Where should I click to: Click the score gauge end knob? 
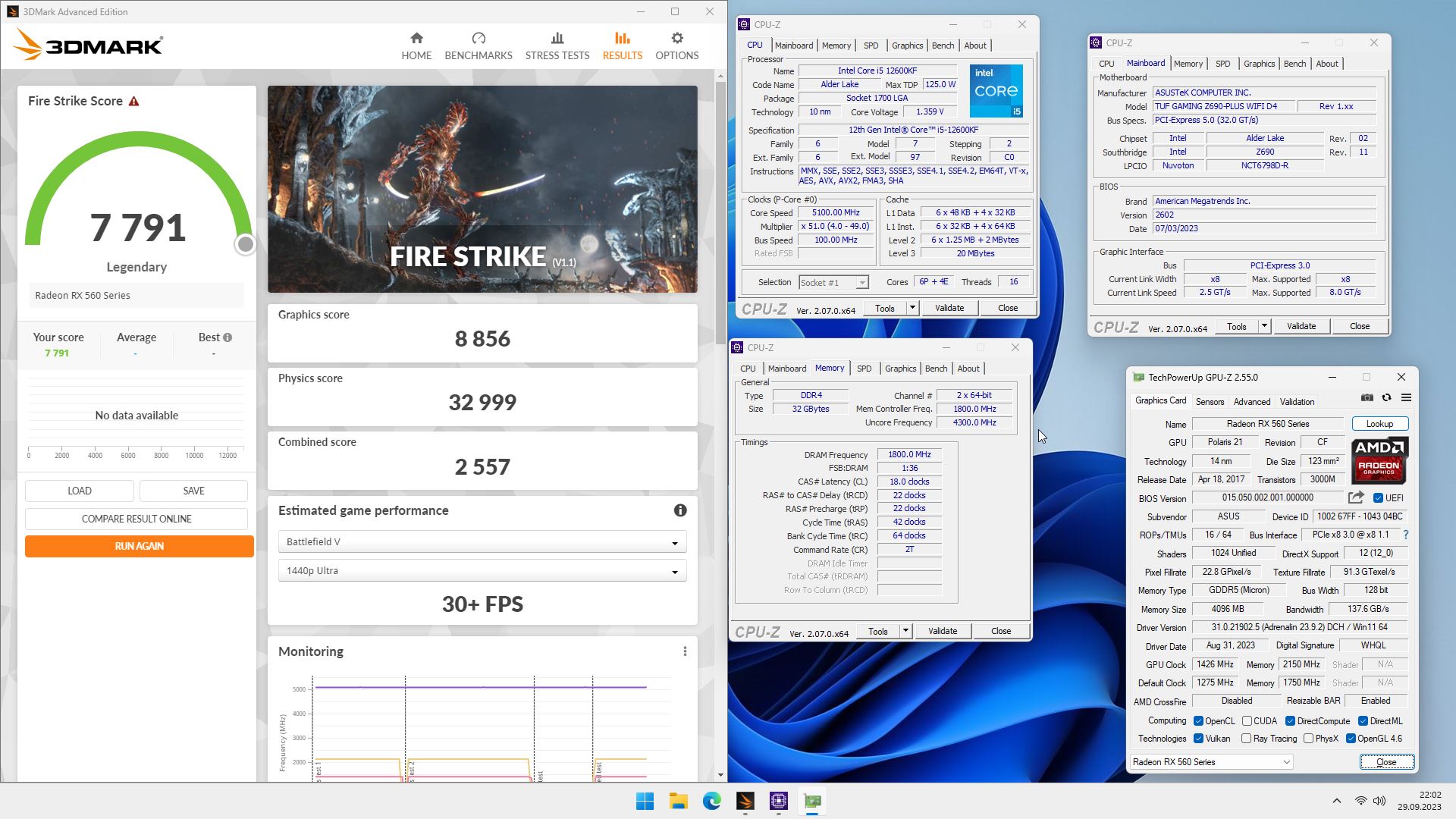(245, 244)
